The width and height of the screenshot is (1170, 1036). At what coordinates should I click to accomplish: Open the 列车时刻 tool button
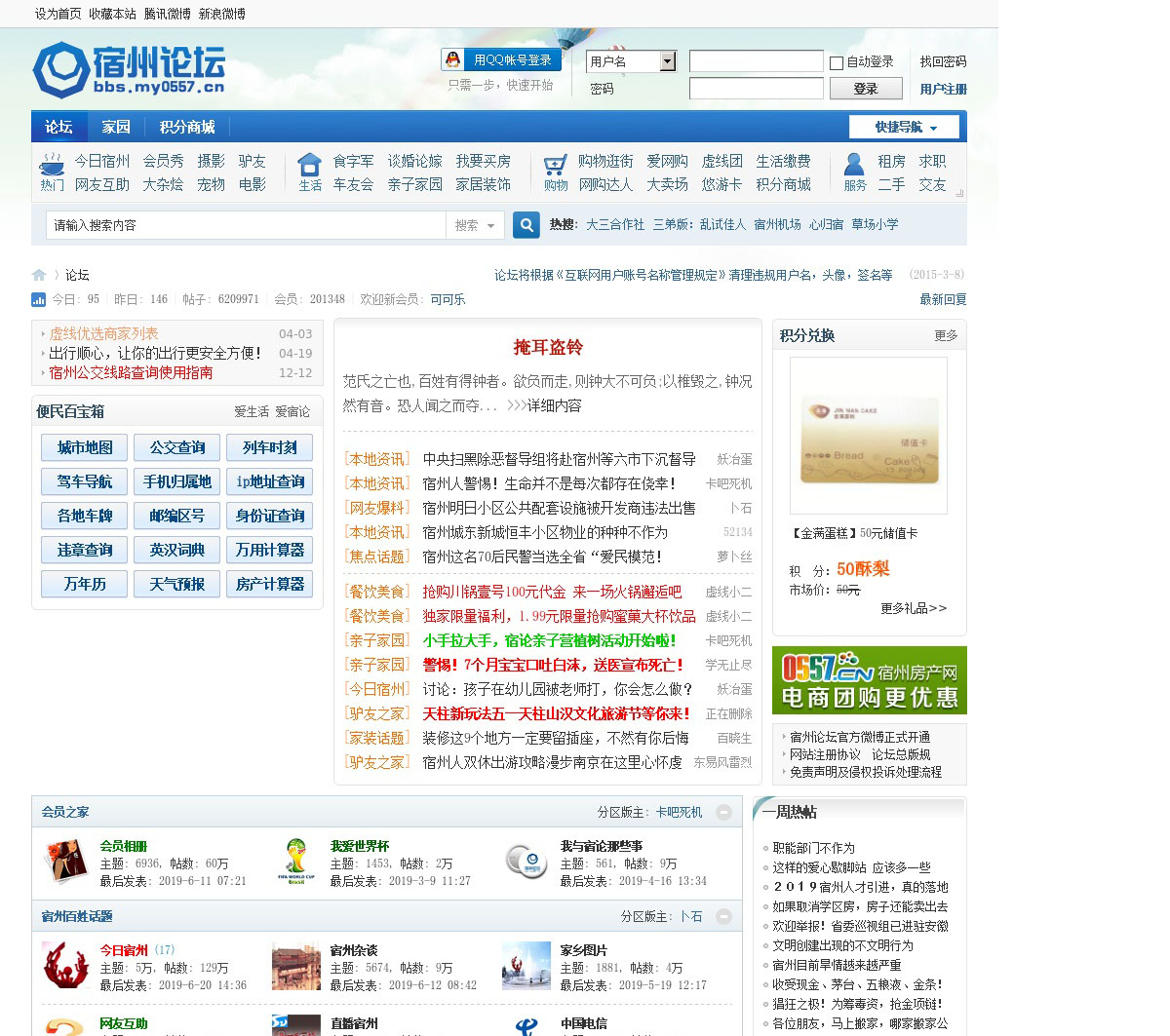270,447
